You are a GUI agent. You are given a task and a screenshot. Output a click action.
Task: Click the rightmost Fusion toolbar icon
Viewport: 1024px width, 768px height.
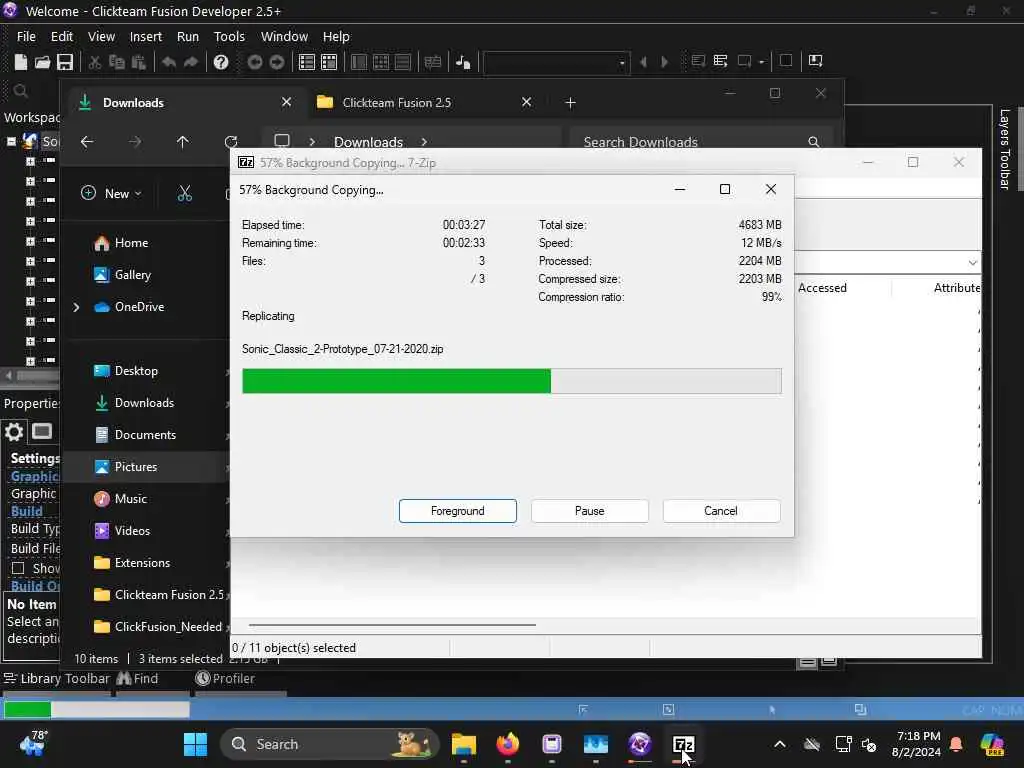tap(816, 61)
